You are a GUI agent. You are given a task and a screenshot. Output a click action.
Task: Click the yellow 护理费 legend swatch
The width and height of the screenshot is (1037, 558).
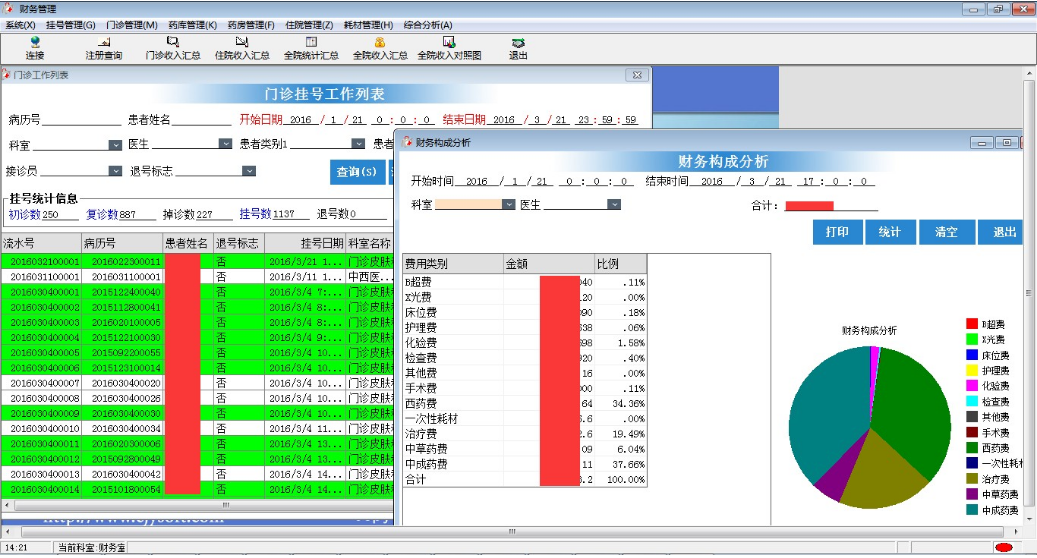tap(972, 370)
